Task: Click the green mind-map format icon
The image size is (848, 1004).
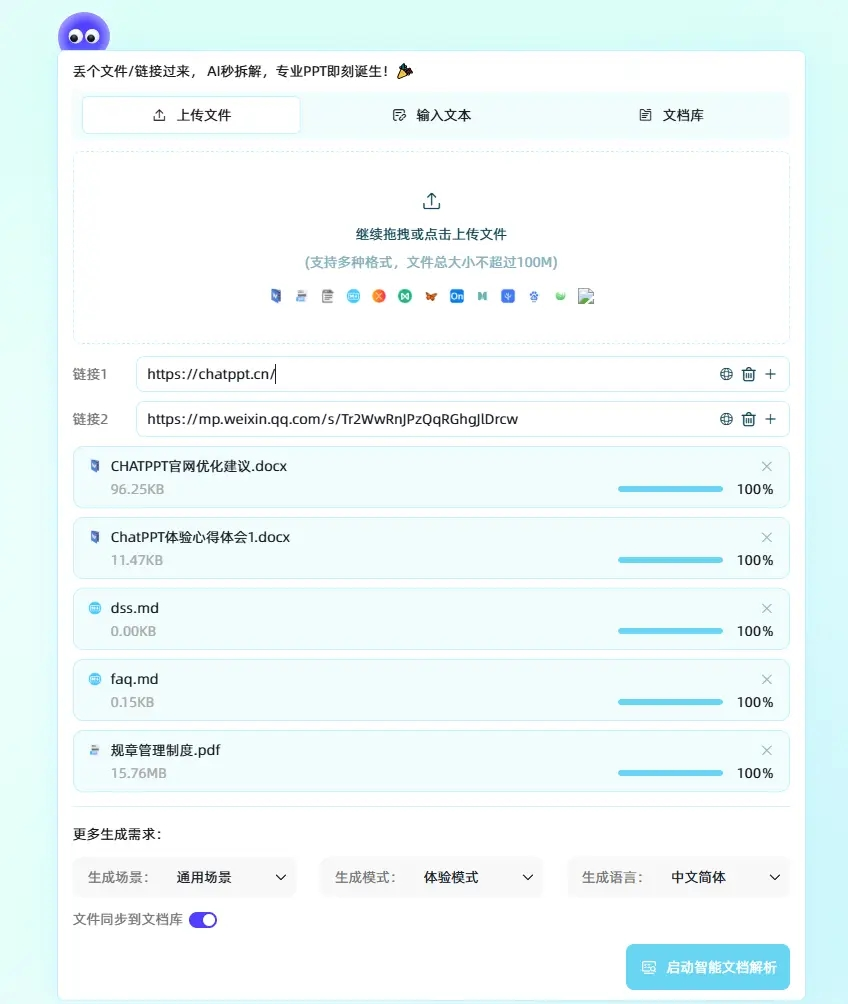Action: point(405,296)
